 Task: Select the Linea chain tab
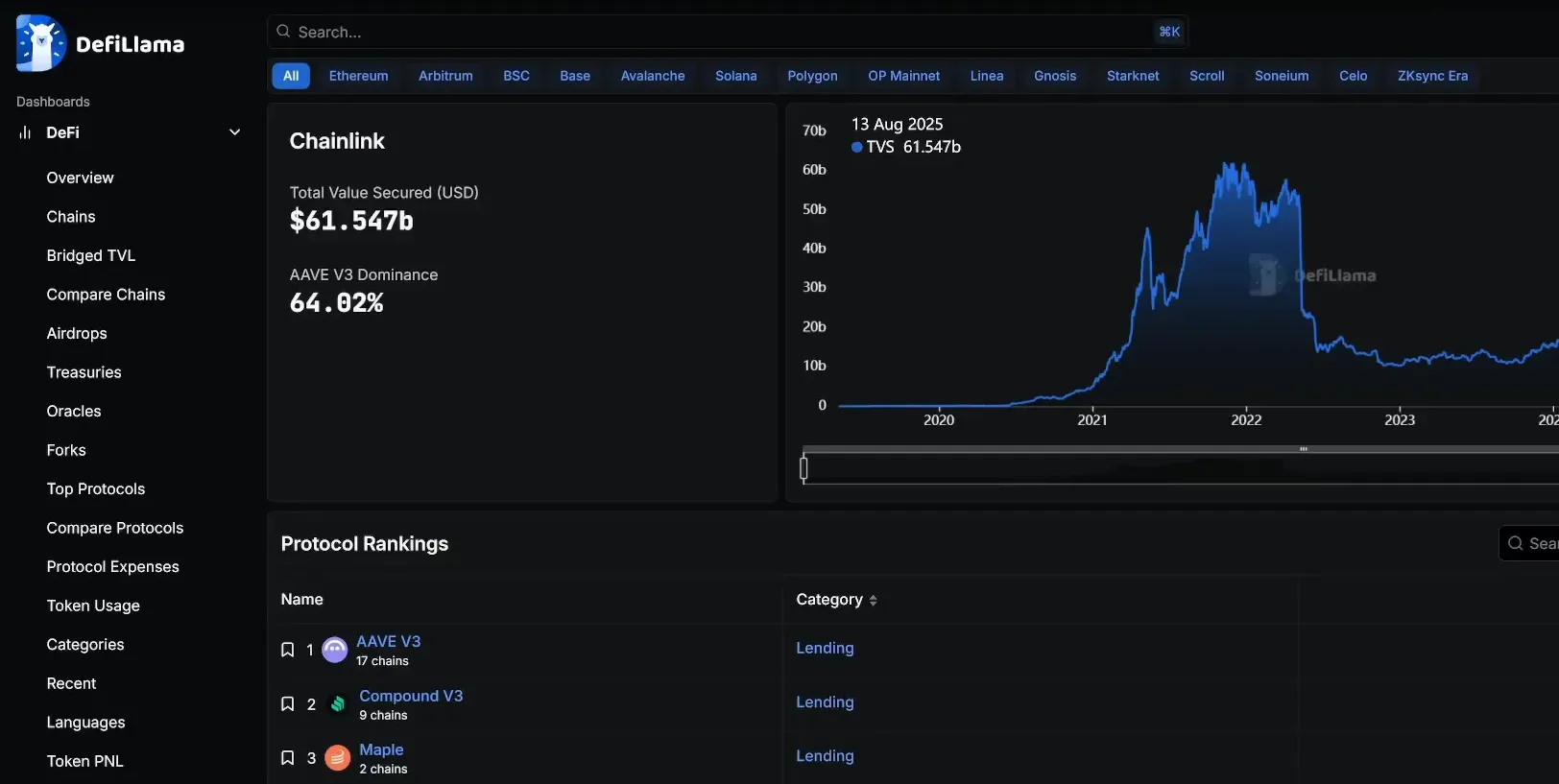pyautogui.click(x=987, y=76)
